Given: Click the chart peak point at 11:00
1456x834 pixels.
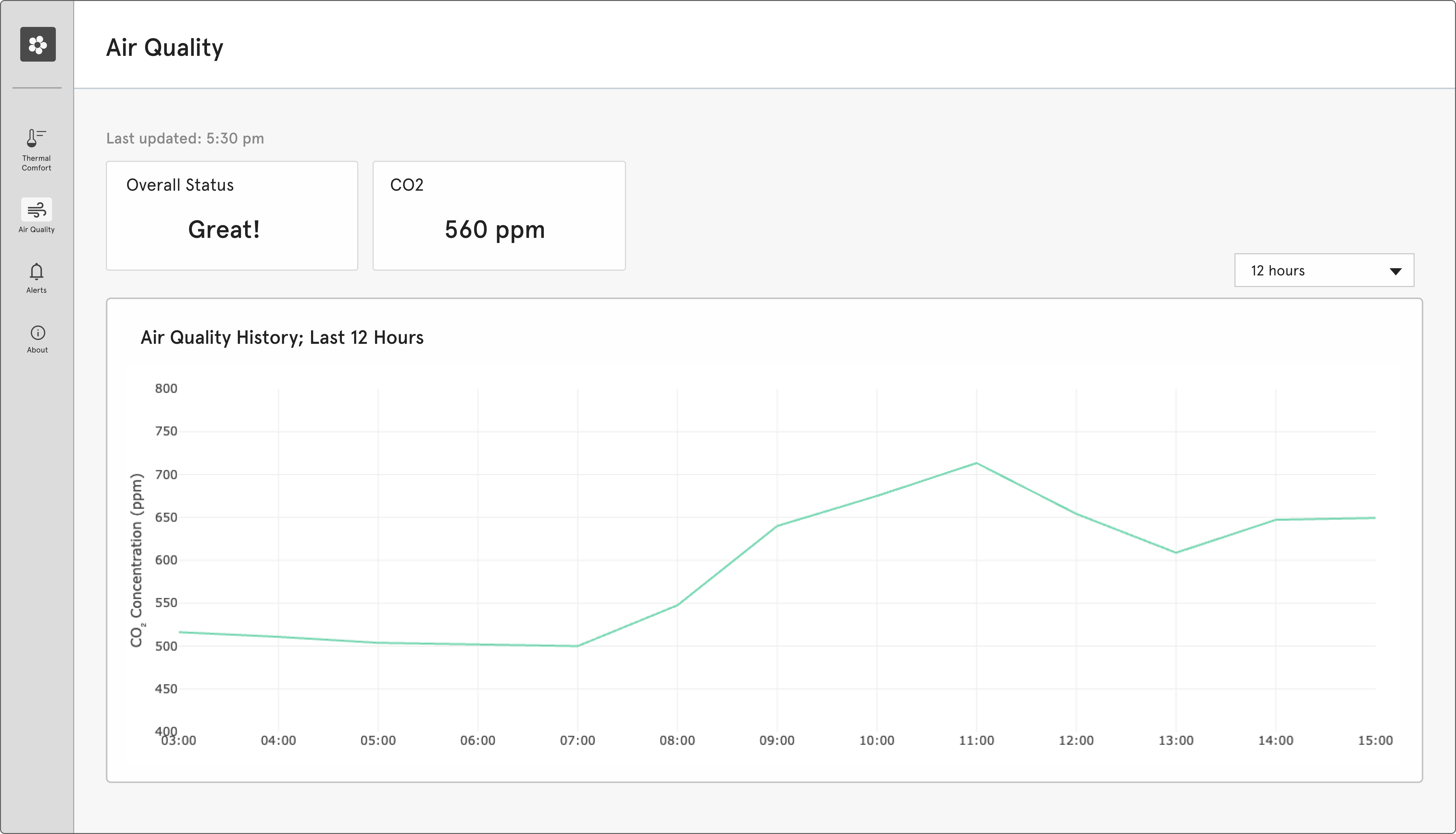Looking at the screenshot, I should [x=977, y=463].
